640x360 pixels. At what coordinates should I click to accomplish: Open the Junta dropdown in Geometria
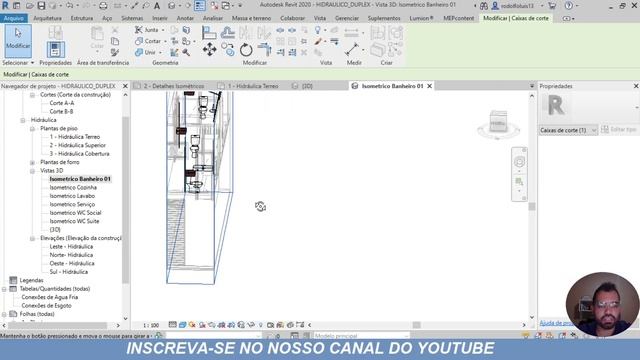[x=163, y=30]
